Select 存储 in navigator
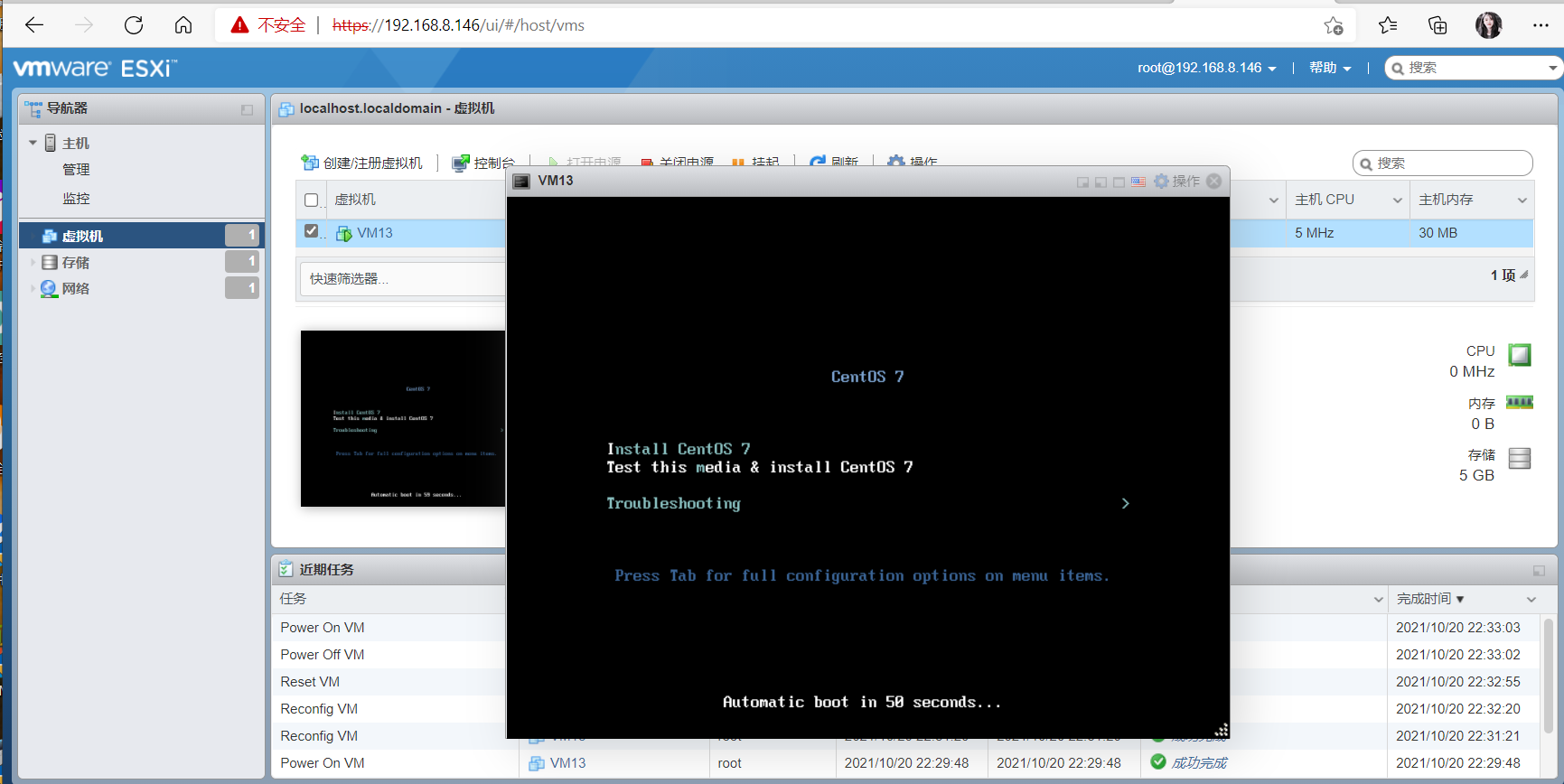The width and height of the screenshot is (1564, 784). click(76, 263)
